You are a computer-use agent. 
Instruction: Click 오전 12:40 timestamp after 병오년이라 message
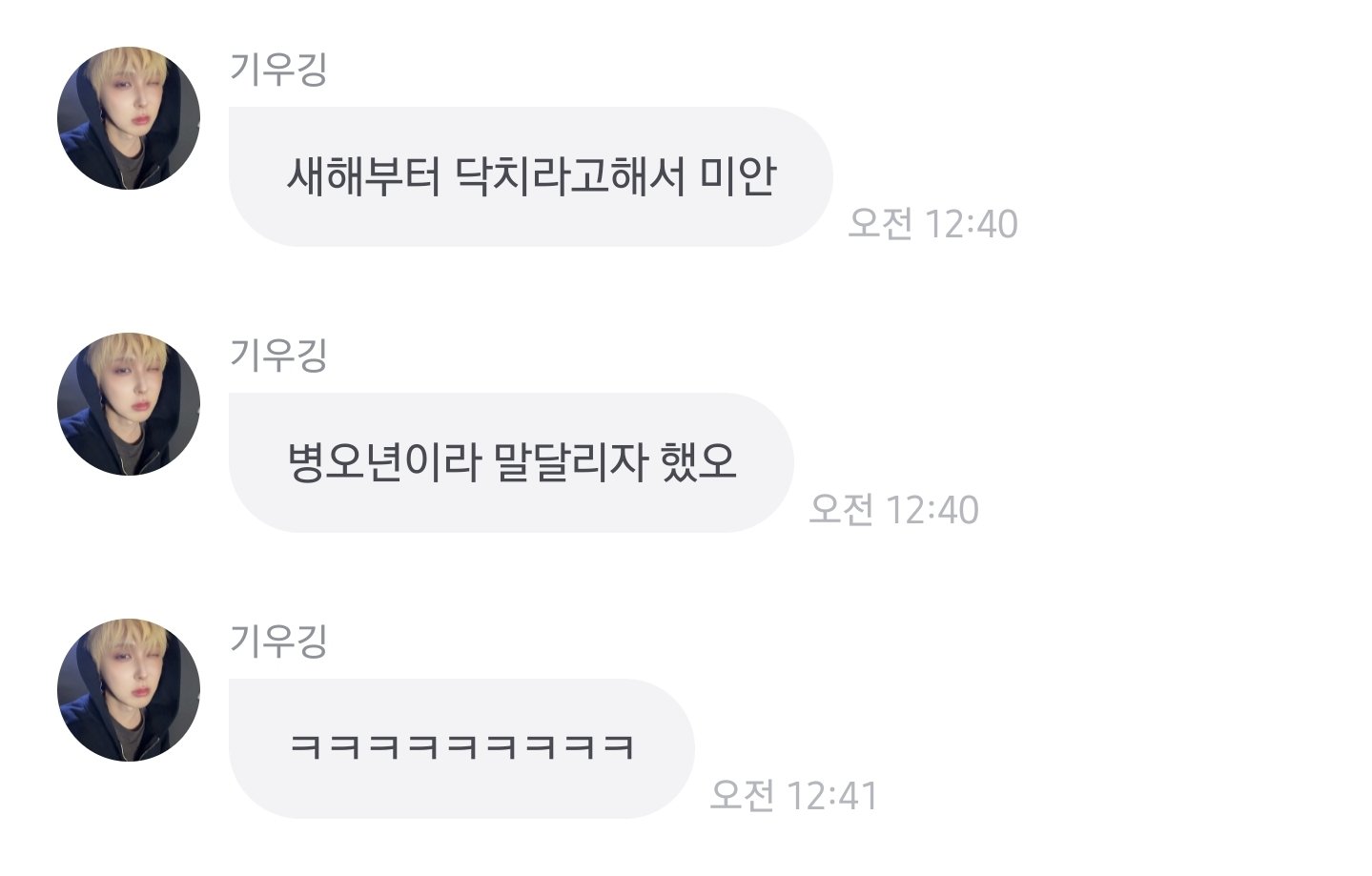point(893,510)
